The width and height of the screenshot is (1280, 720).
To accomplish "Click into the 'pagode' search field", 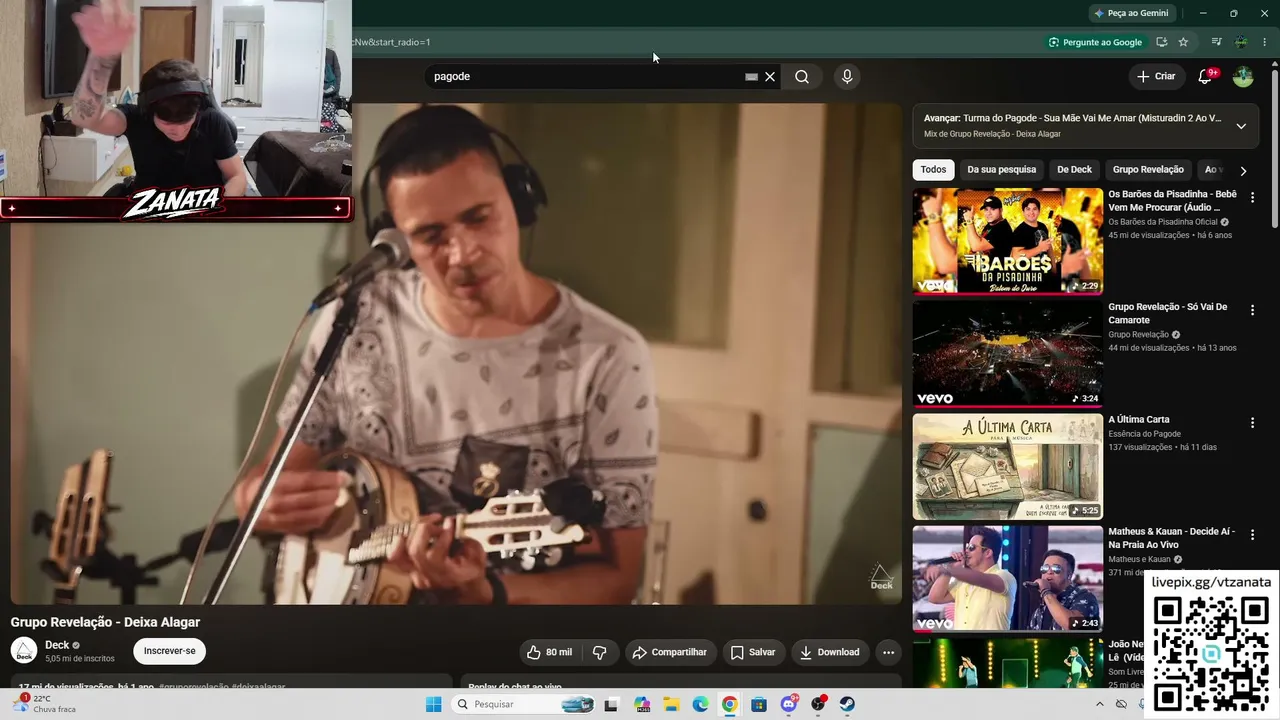I will [x=585, y=77].
